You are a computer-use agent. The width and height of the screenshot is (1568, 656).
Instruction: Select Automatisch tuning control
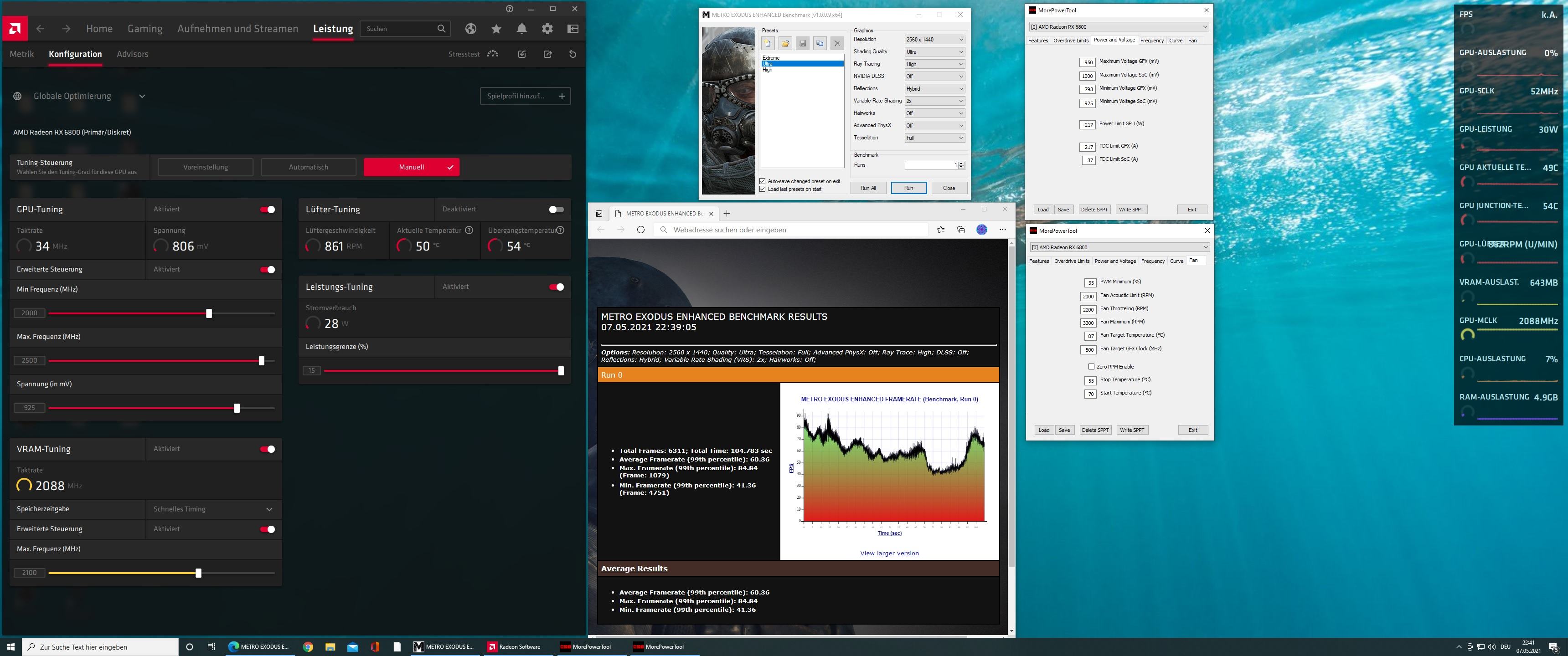point(309,167)
